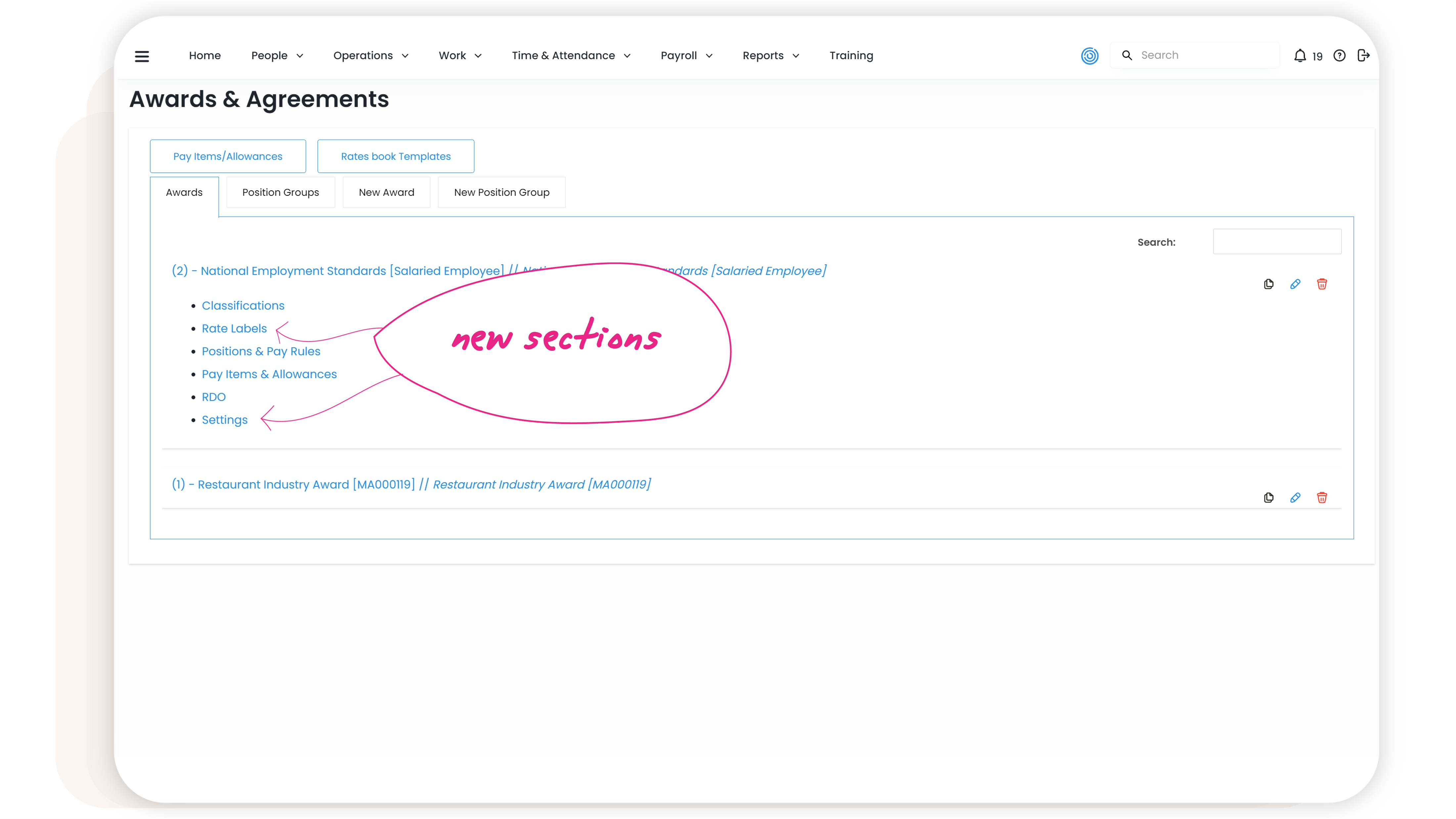Open the hamburger menu icon
Screen dimensions: 1456x819
pos(142,56)
